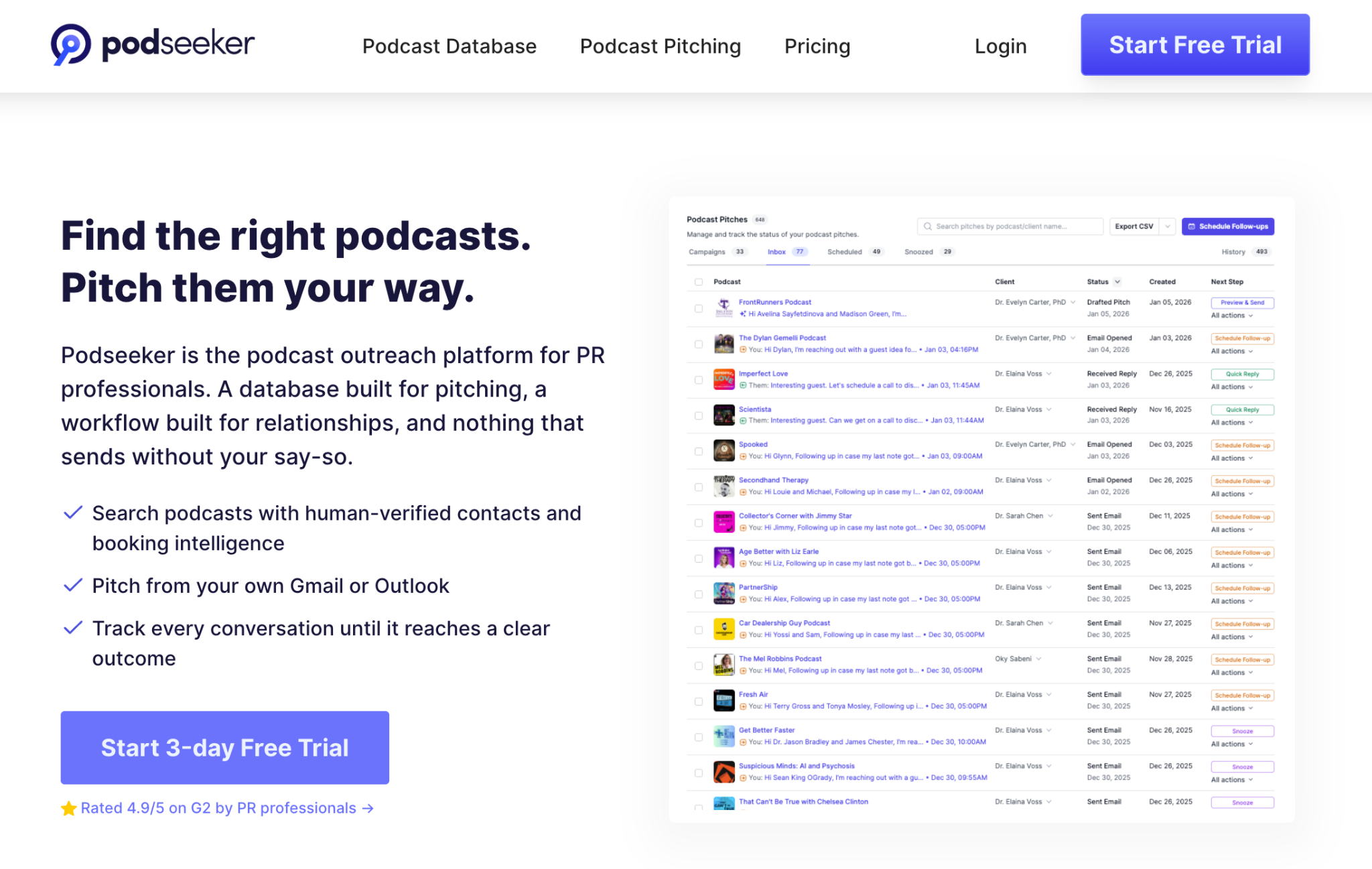Click the star icon next to the G2 rating
The image size is (1372, 869).
[69, 808]
